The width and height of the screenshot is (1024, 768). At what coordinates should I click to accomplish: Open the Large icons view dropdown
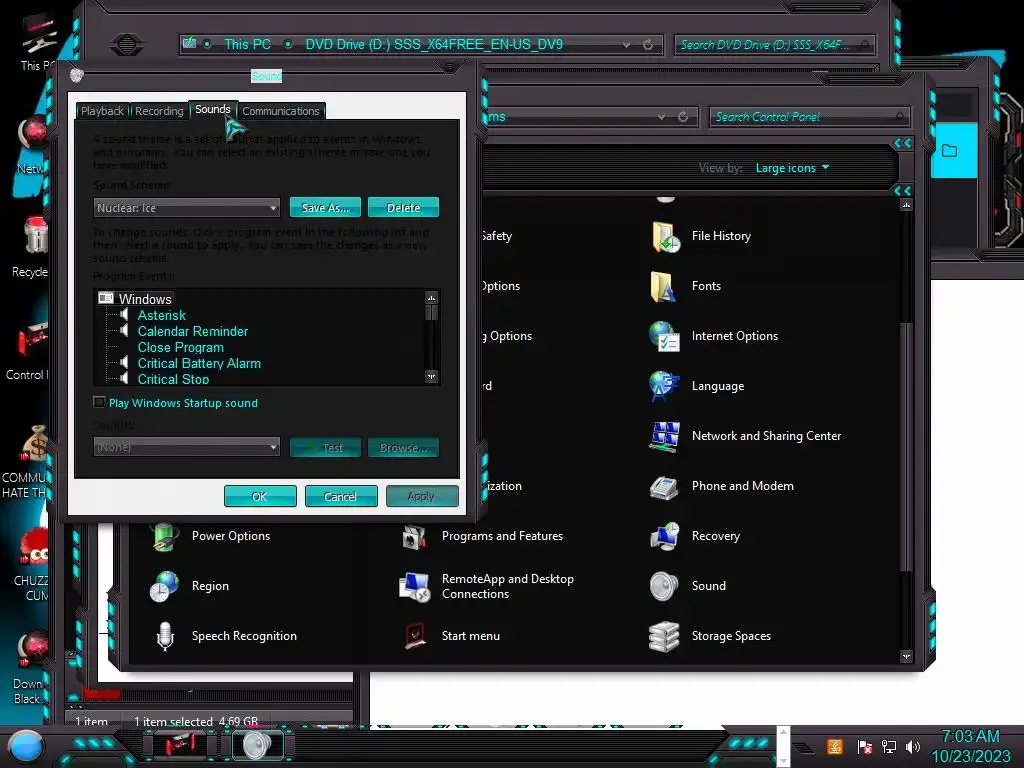click(x=792, y=168)
